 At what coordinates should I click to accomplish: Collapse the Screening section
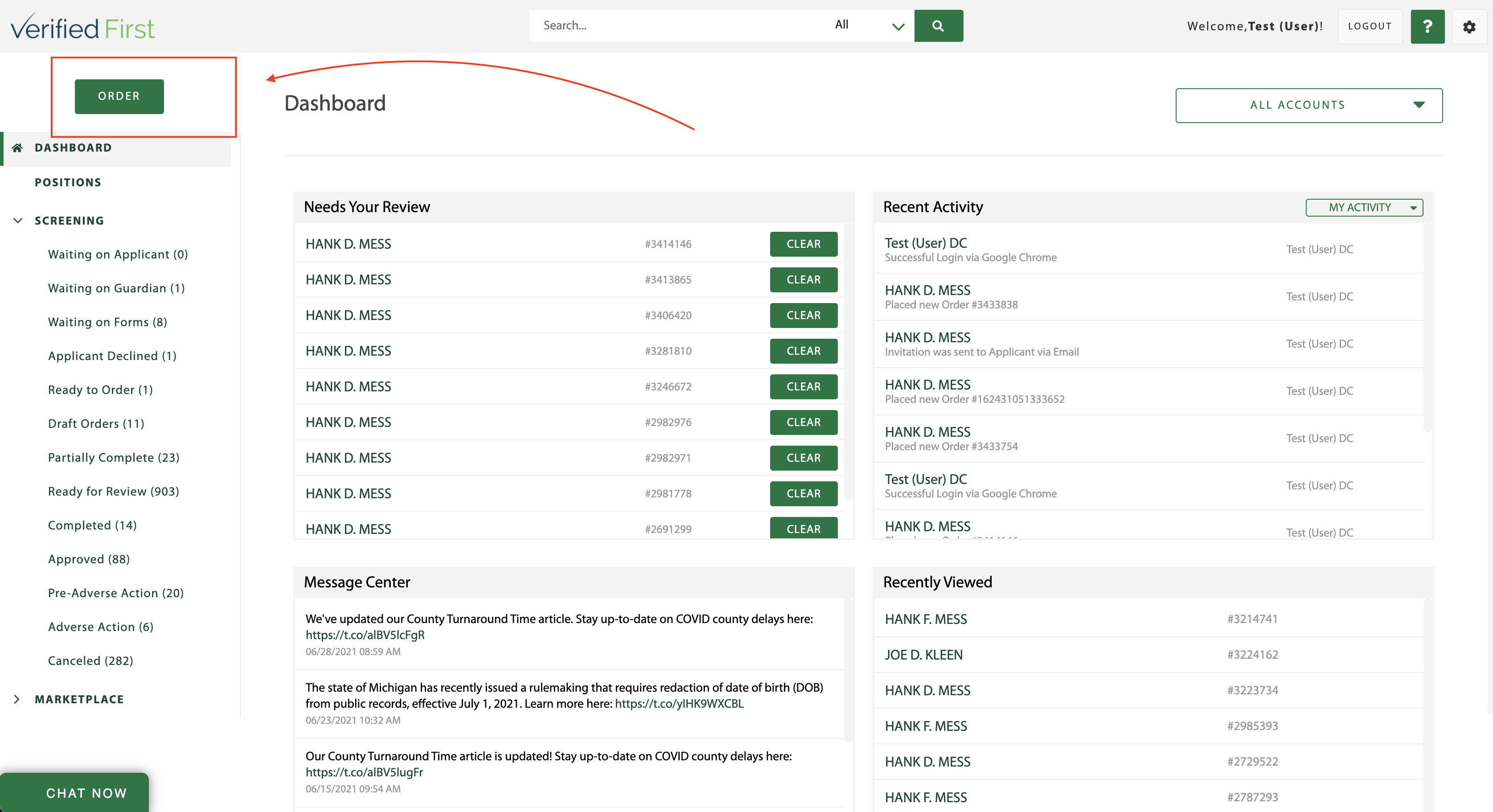click(17, 220)
